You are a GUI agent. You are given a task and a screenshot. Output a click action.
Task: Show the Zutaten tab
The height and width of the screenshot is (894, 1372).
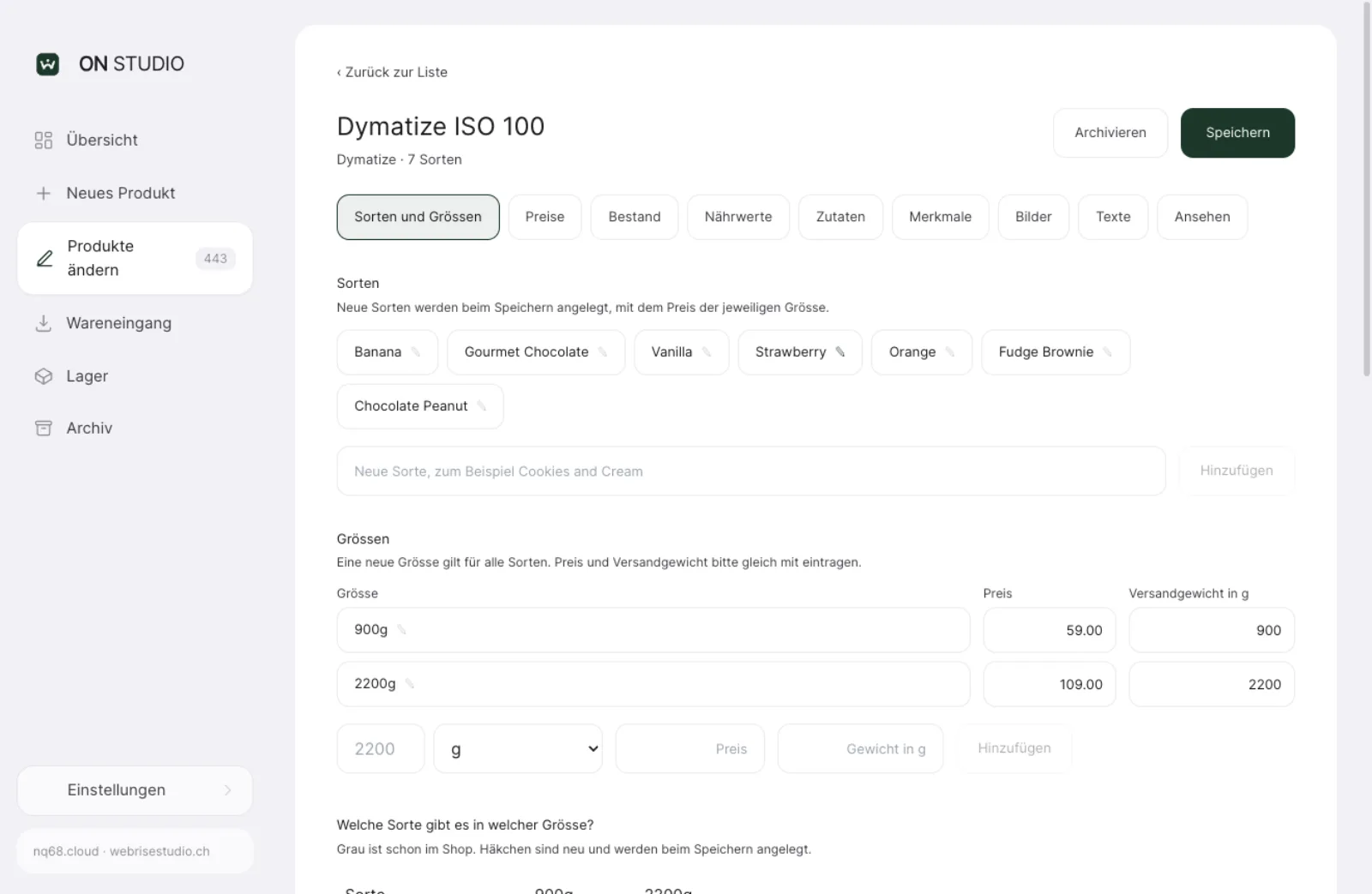point(840,217)
